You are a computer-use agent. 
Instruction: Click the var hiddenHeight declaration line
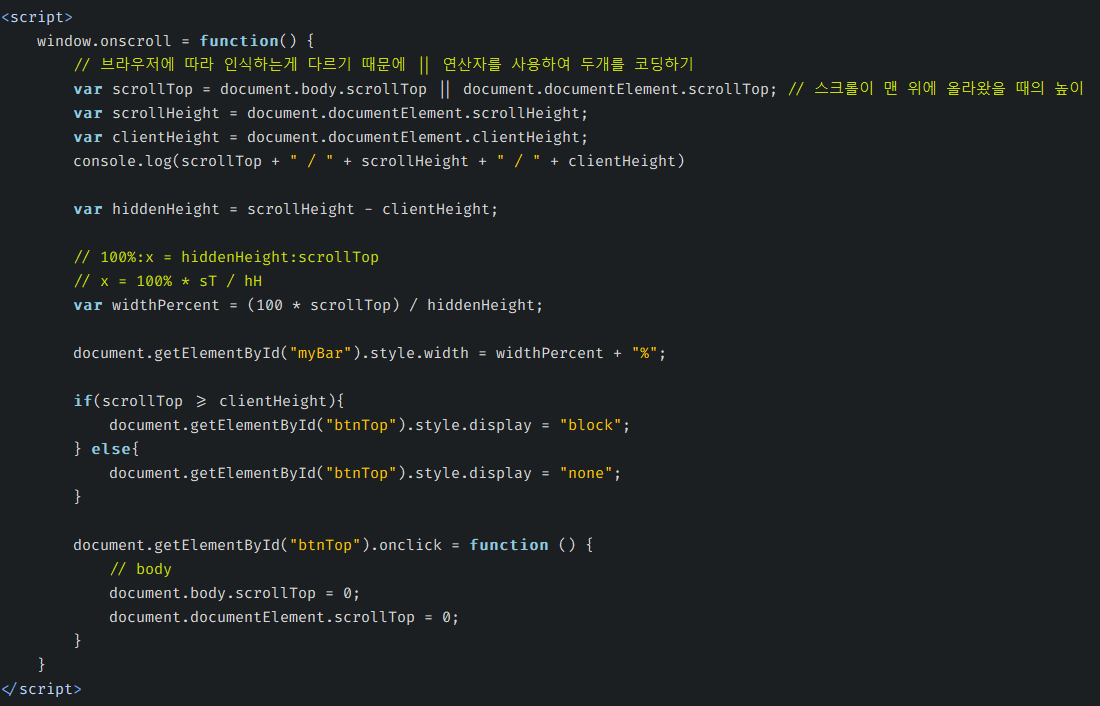[x=286, y=209]
